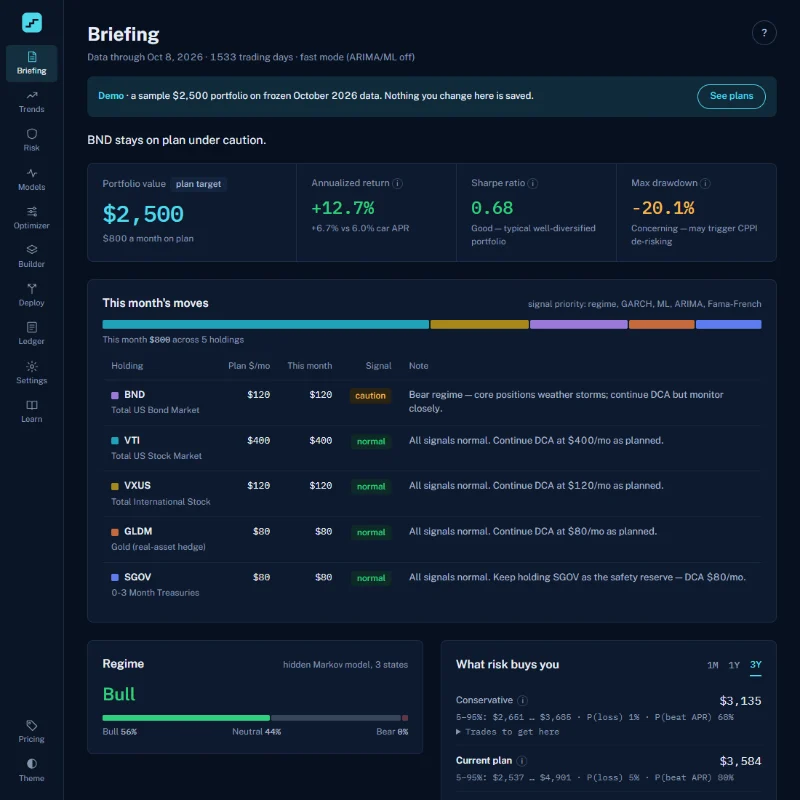
Task: Click the $3,135 Conservative value
Action: (x=740, y=701)
